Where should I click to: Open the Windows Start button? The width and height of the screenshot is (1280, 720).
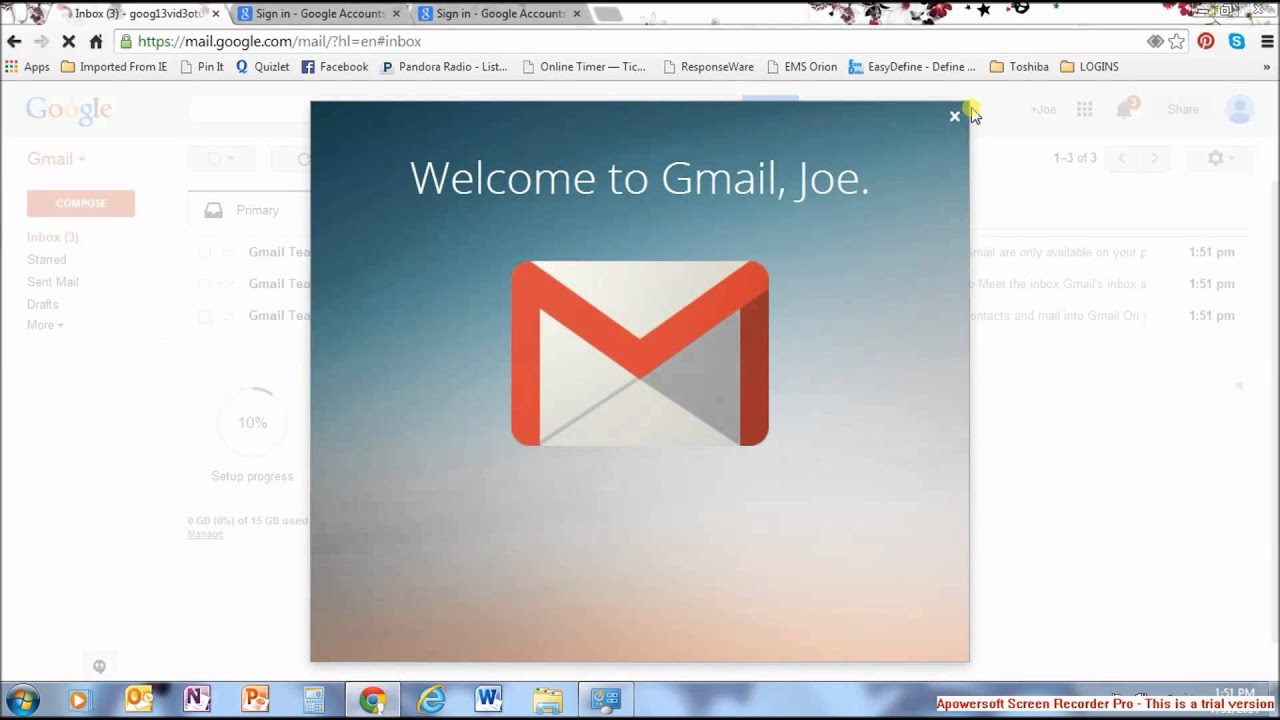click(22, 699)
